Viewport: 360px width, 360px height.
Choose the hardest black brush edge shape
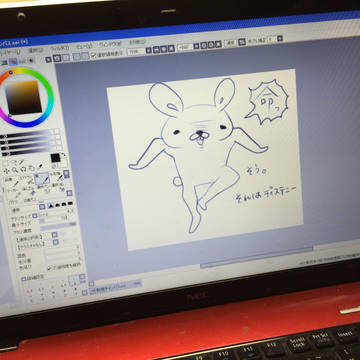70,203
